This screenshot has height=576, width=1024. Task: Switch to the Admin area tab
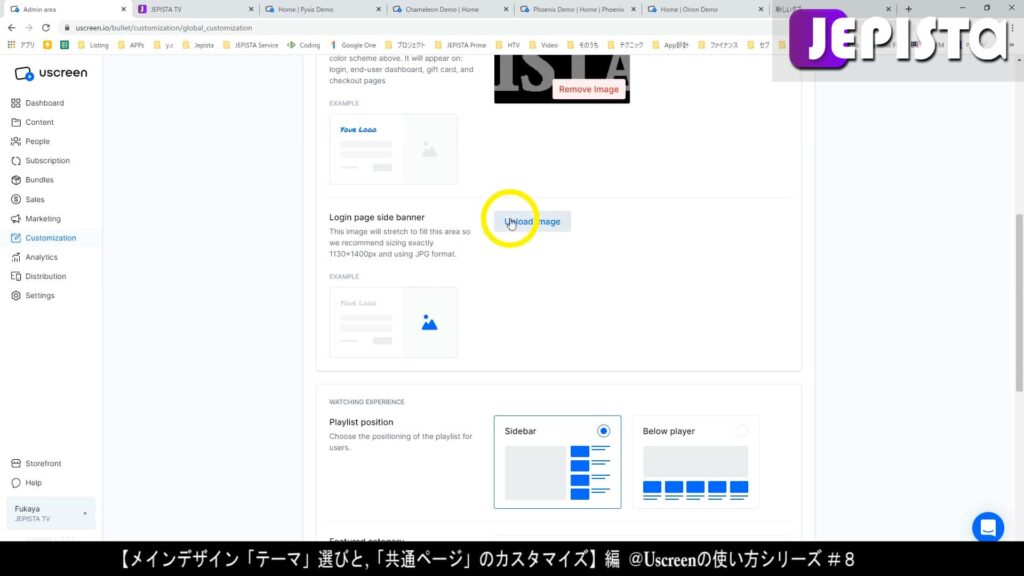tap(65, 9)
